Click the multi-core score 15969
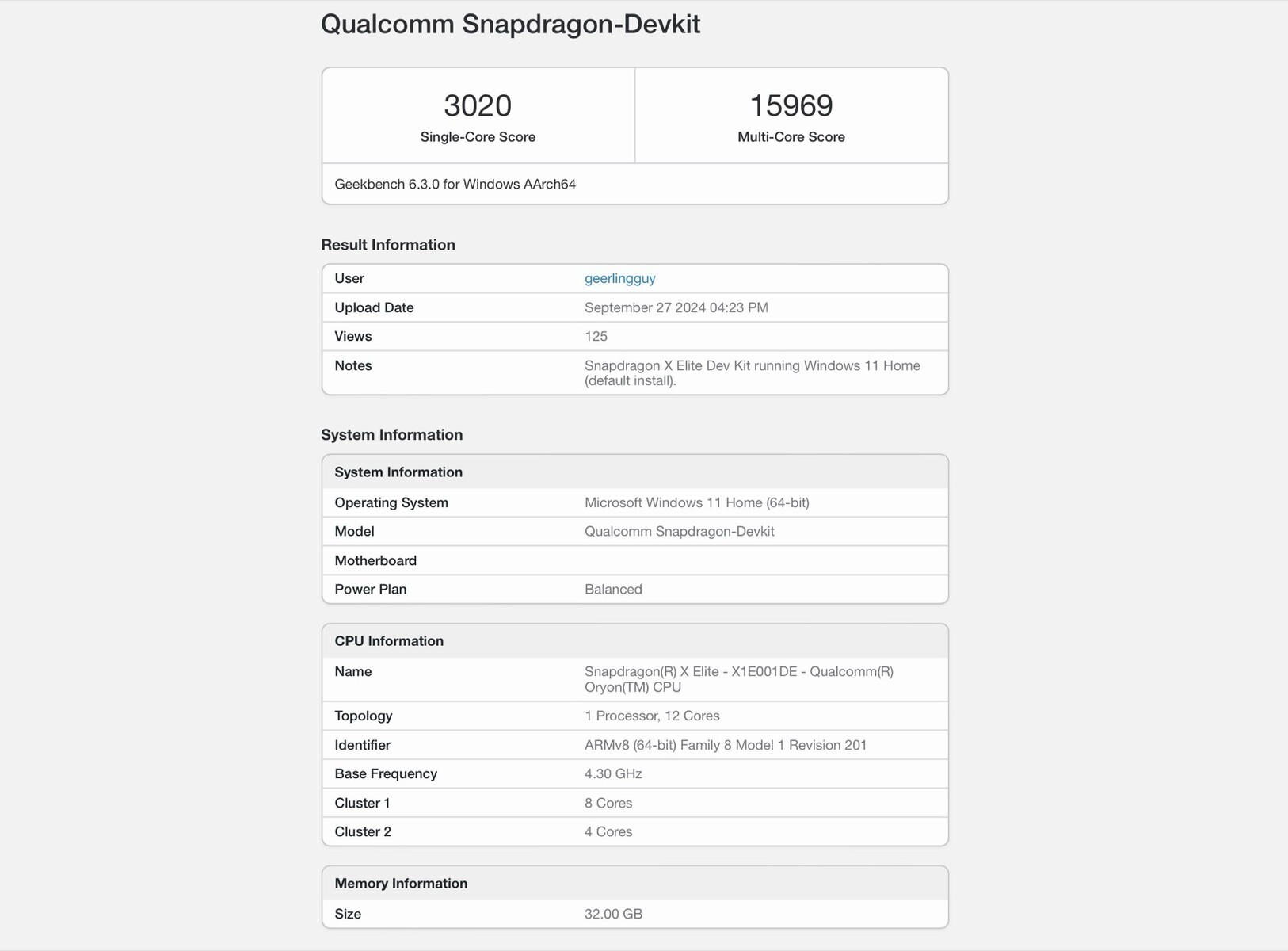Viewport: 1288px width, 951px height. tap(791, 105)
